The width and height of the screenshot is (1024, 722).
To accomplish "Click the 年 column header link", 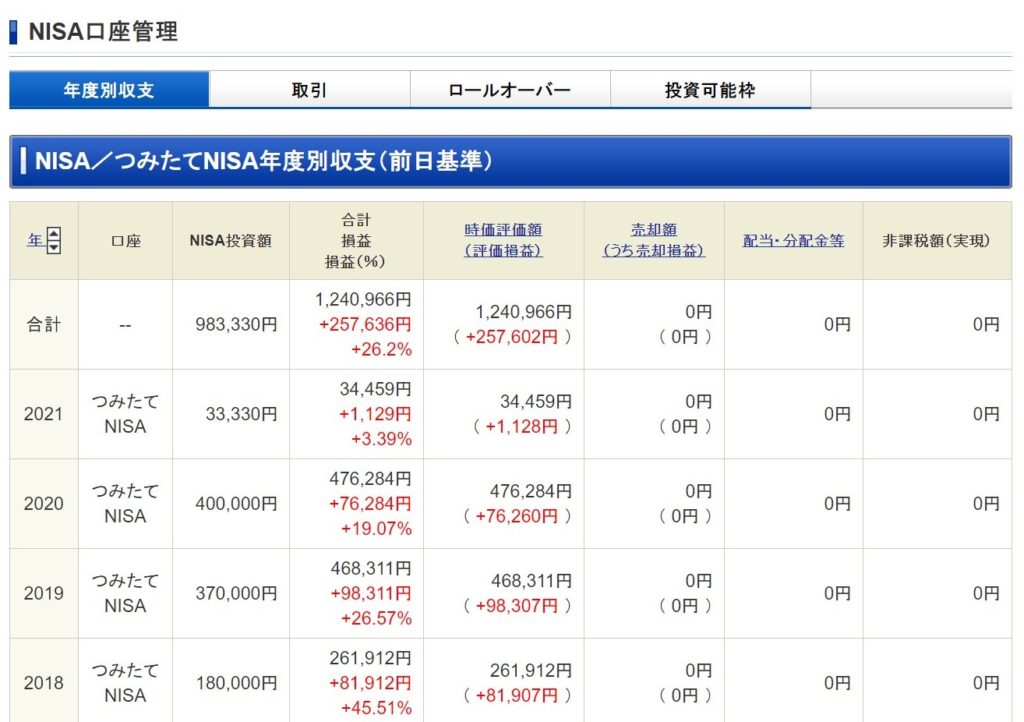I will click(35, 240).
